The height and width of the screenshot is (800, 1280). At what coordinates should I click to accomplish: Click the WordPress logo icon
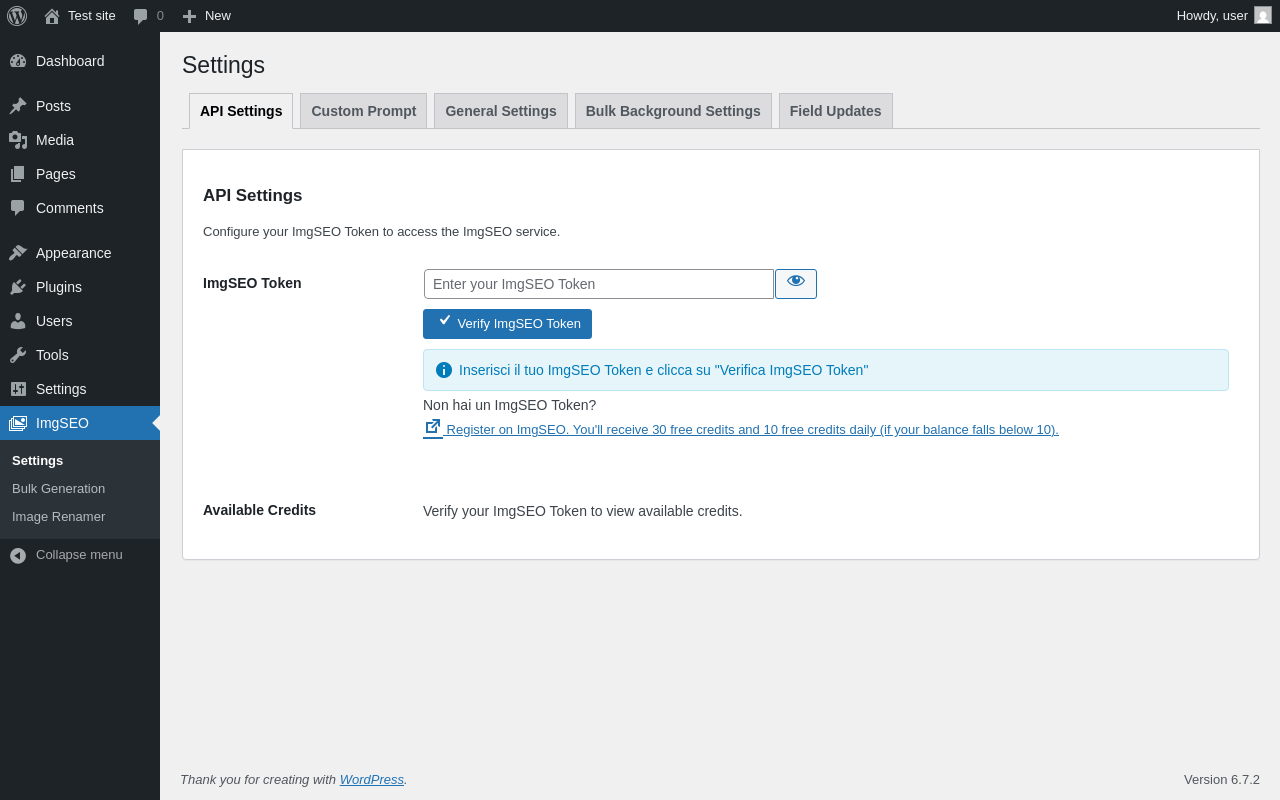click(x=17, y=16)
